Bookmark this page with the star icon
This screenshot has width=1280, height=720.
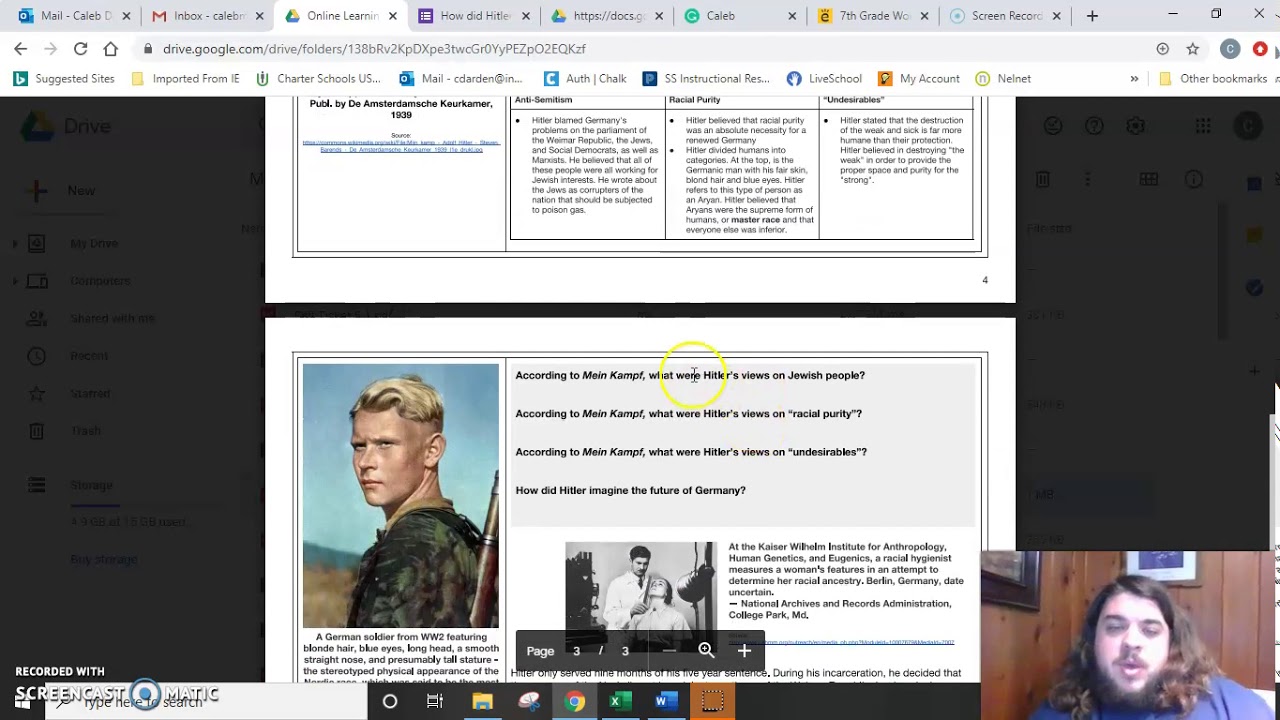(x=1192, y=48)
